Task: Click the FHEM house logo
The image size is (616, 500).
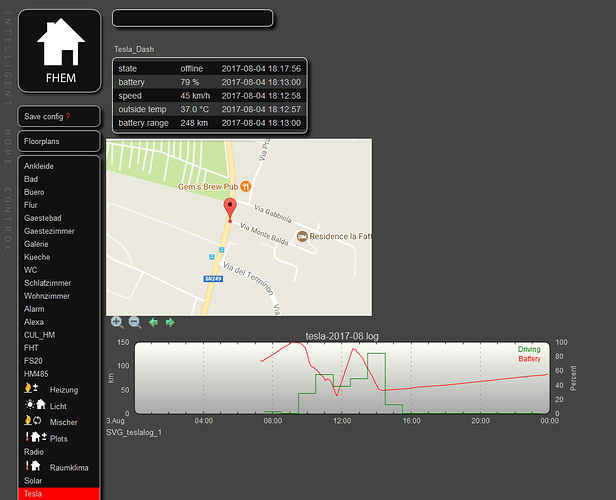Action: pos(60,51)
